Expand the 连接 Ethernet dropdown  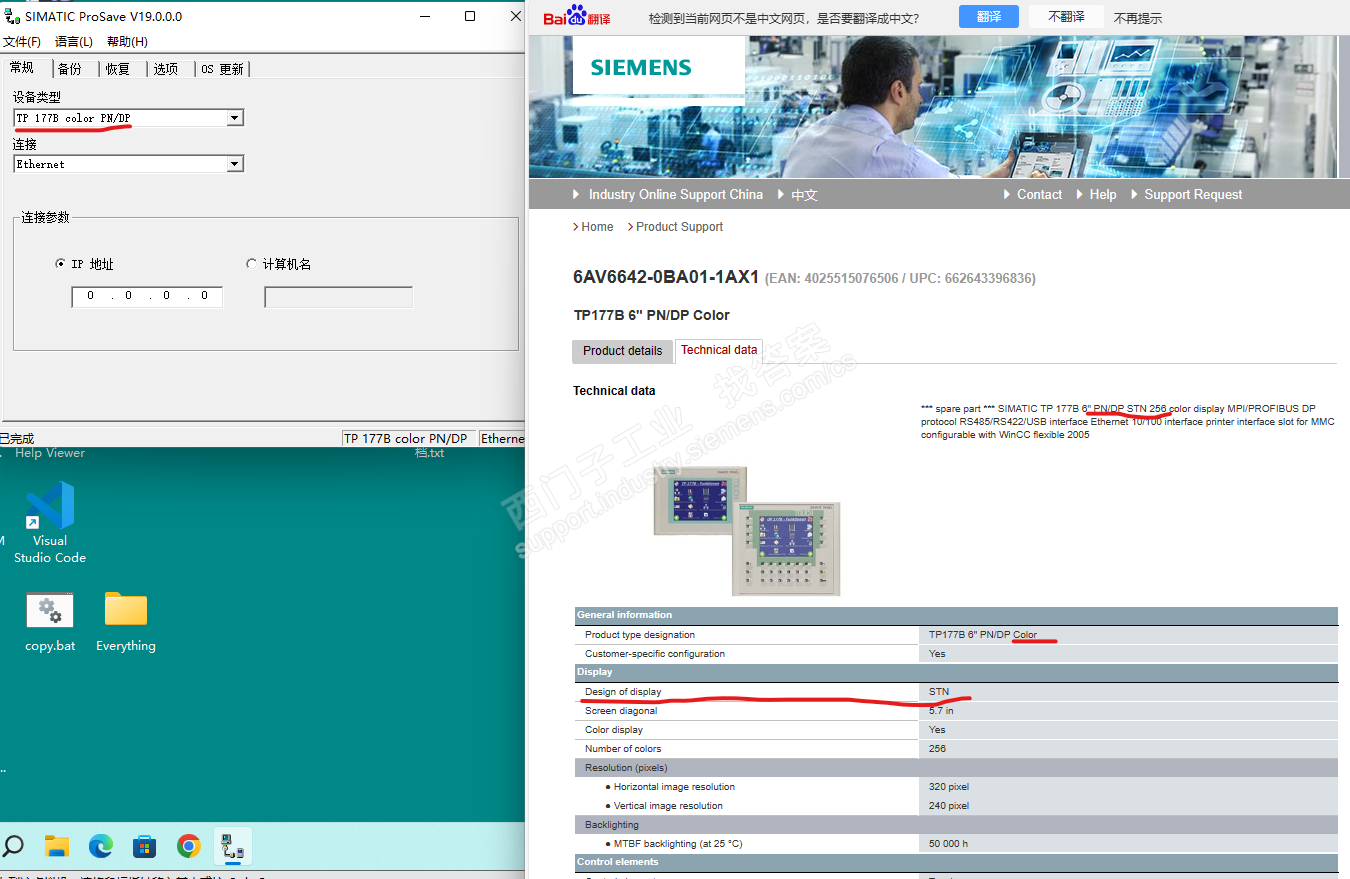click(x=234, y=164)
